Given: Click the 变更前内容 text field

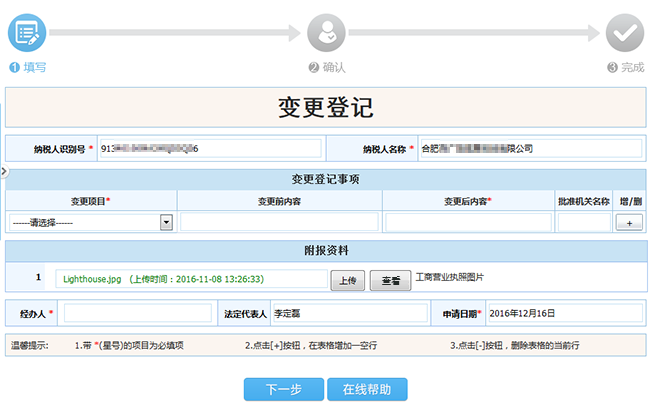Looking at the screenshot, I should click(280, 222).
